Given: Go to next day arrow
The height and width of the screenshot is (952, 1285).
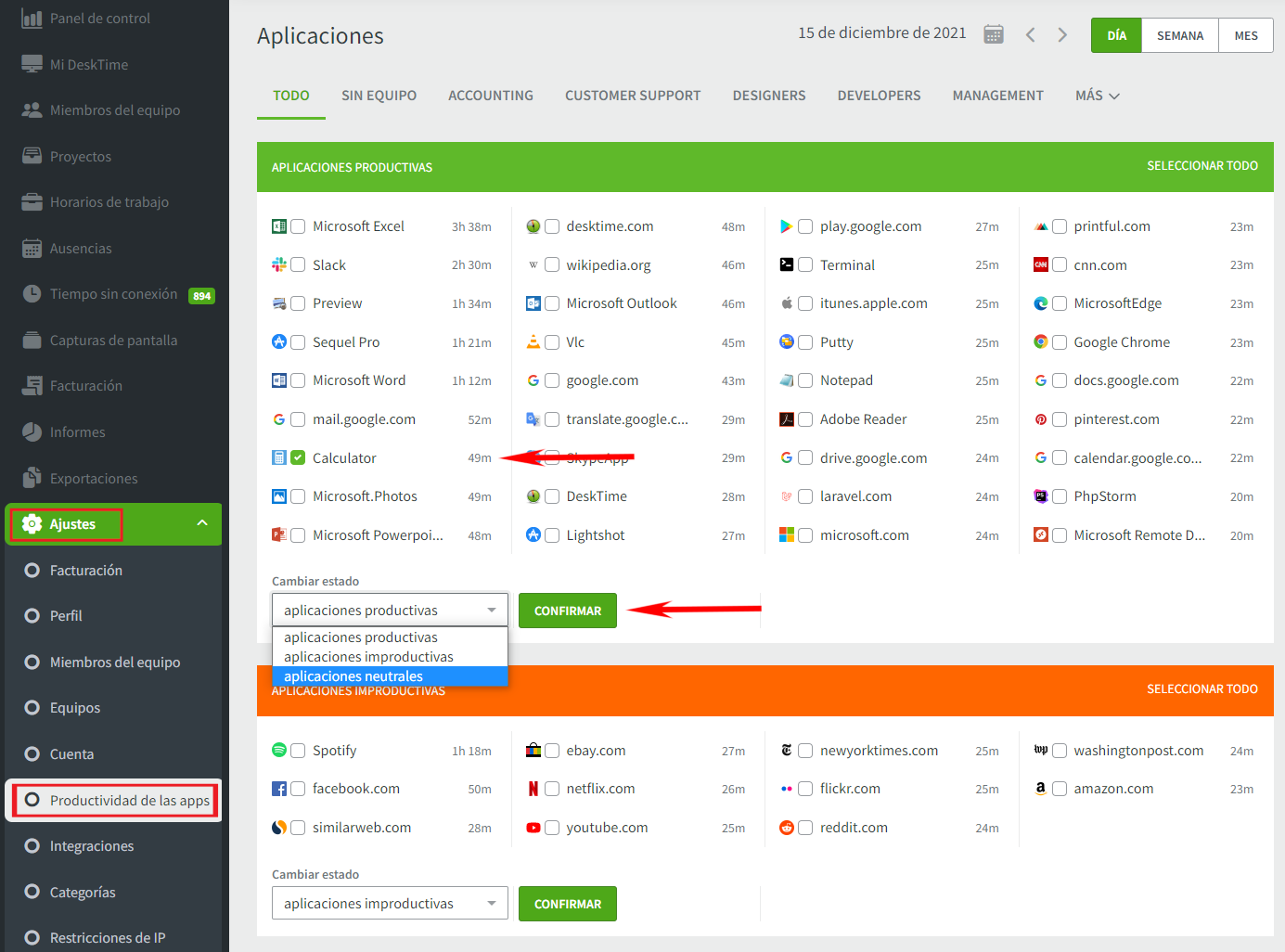Looking at the screenshot, I should 1062,34.
